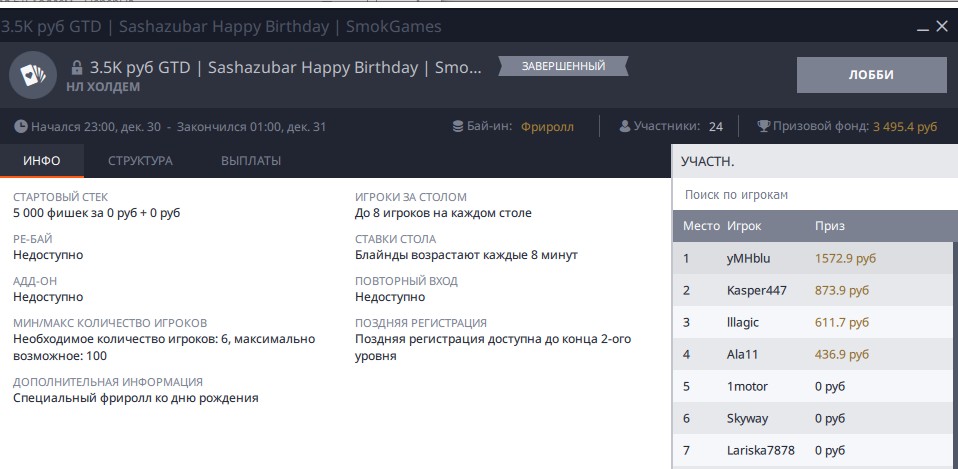958x469 pixels.
Task: Select player Lariska7878 in the list
Action: 812,451
